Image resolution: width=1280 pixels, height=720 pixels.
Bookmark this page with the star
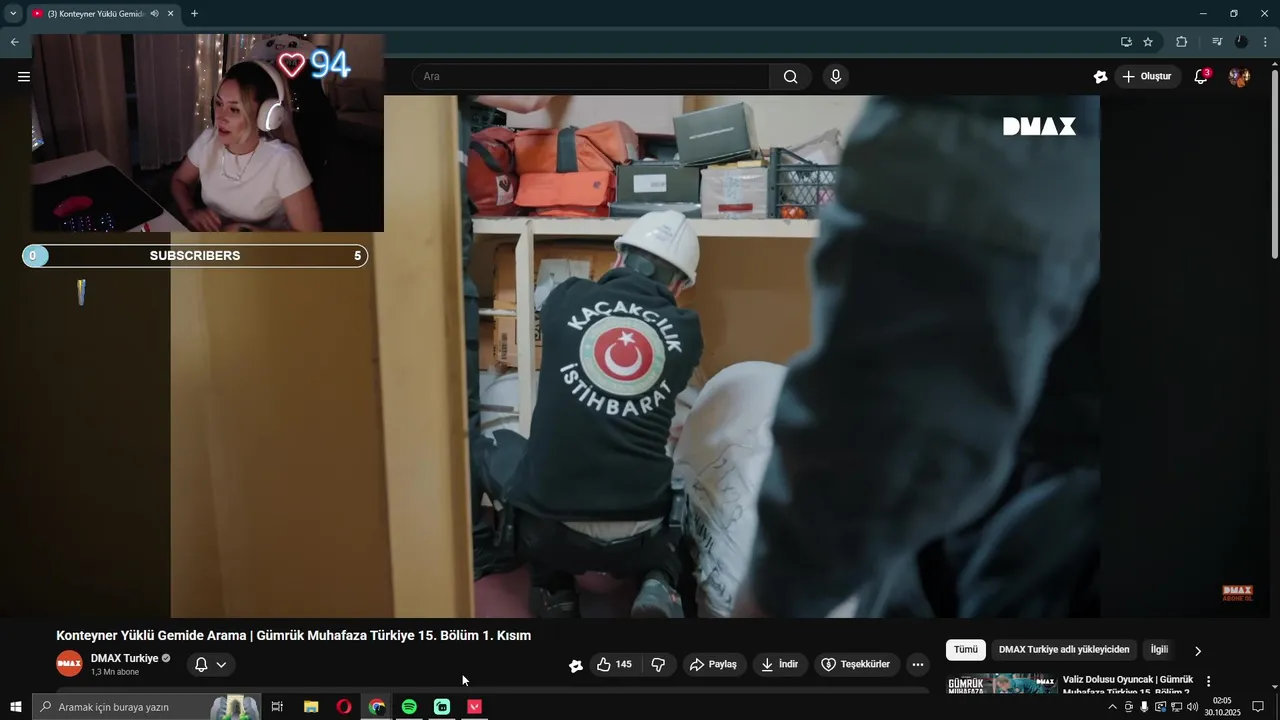pyautogui.click(x=1148, y=42)
